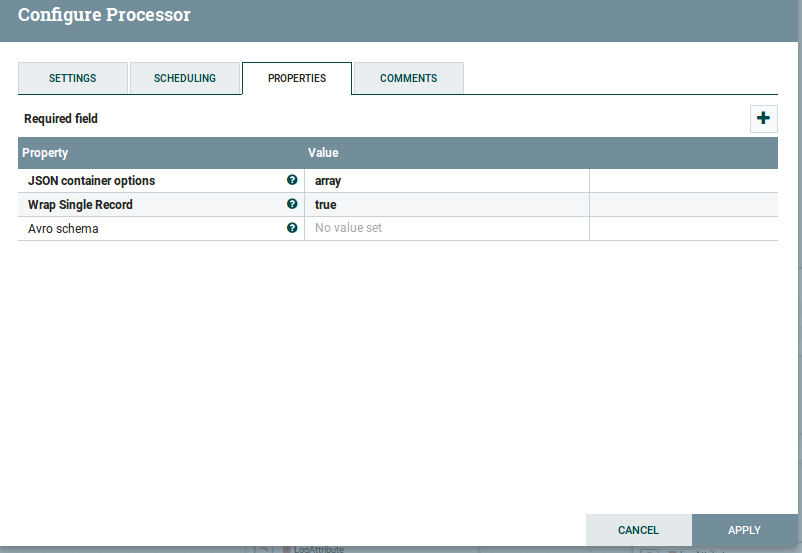Image resolution: width=802 pixels, height=553 pixels.
Task: Select the 'Avro schema' property name
Action: tap(63, 229)
